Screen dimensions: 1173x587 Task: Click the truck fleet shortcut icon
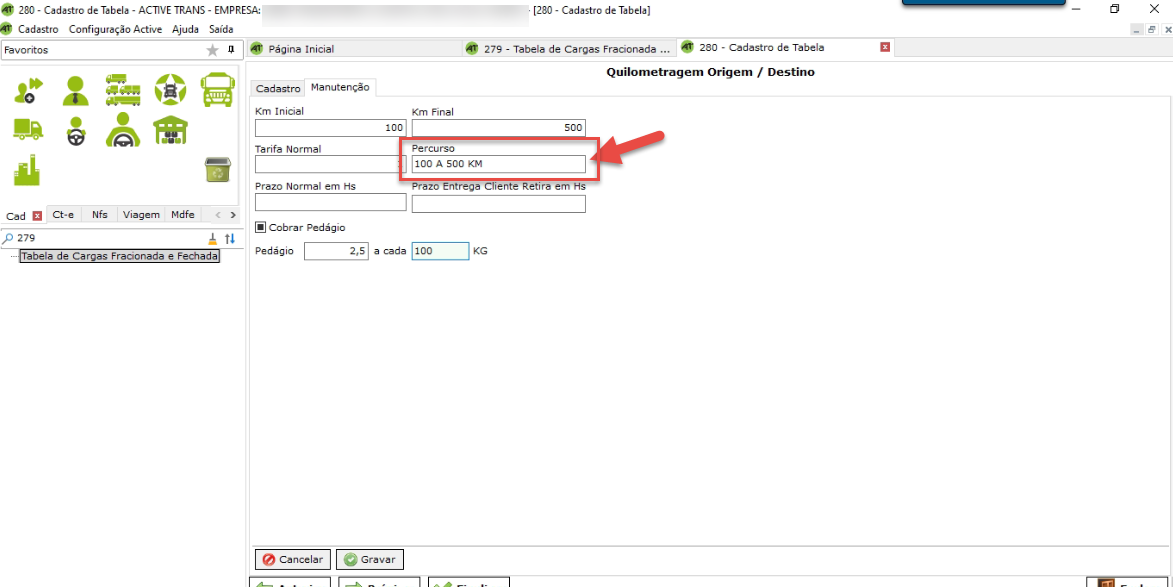tap(122, 90)
